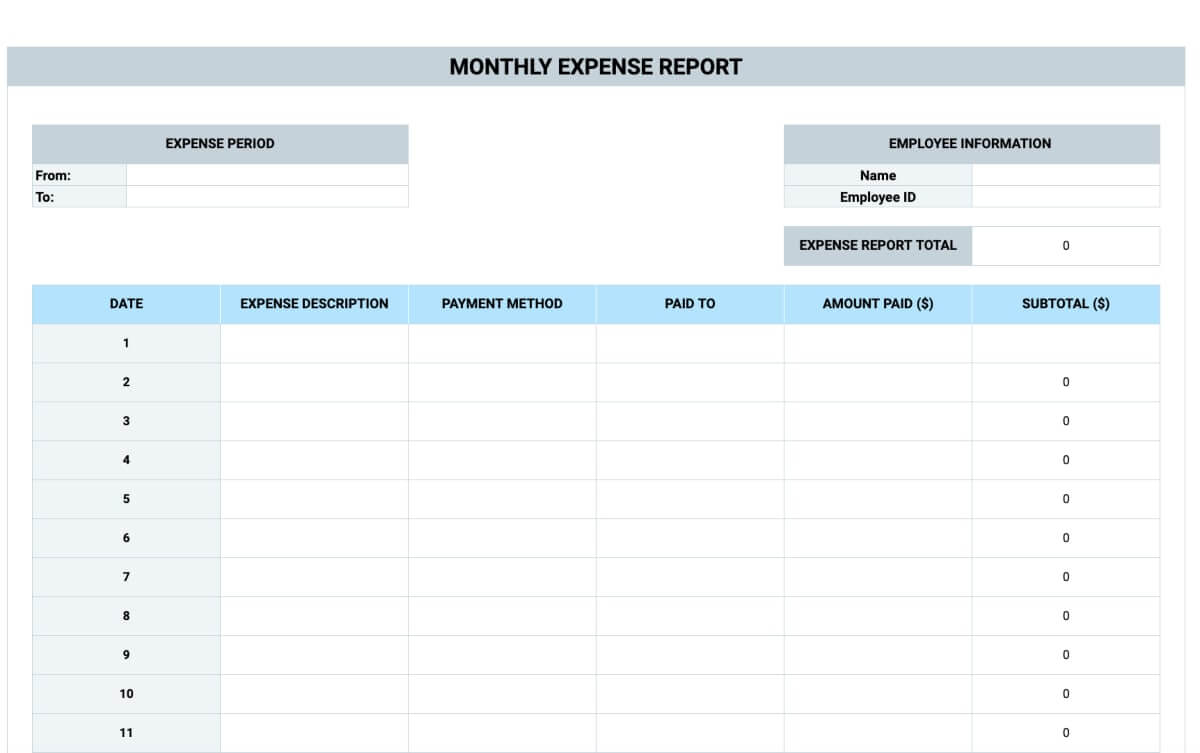Select the DATE column header
Viewport: 1200px width, 753px height.
click(126, 304)
